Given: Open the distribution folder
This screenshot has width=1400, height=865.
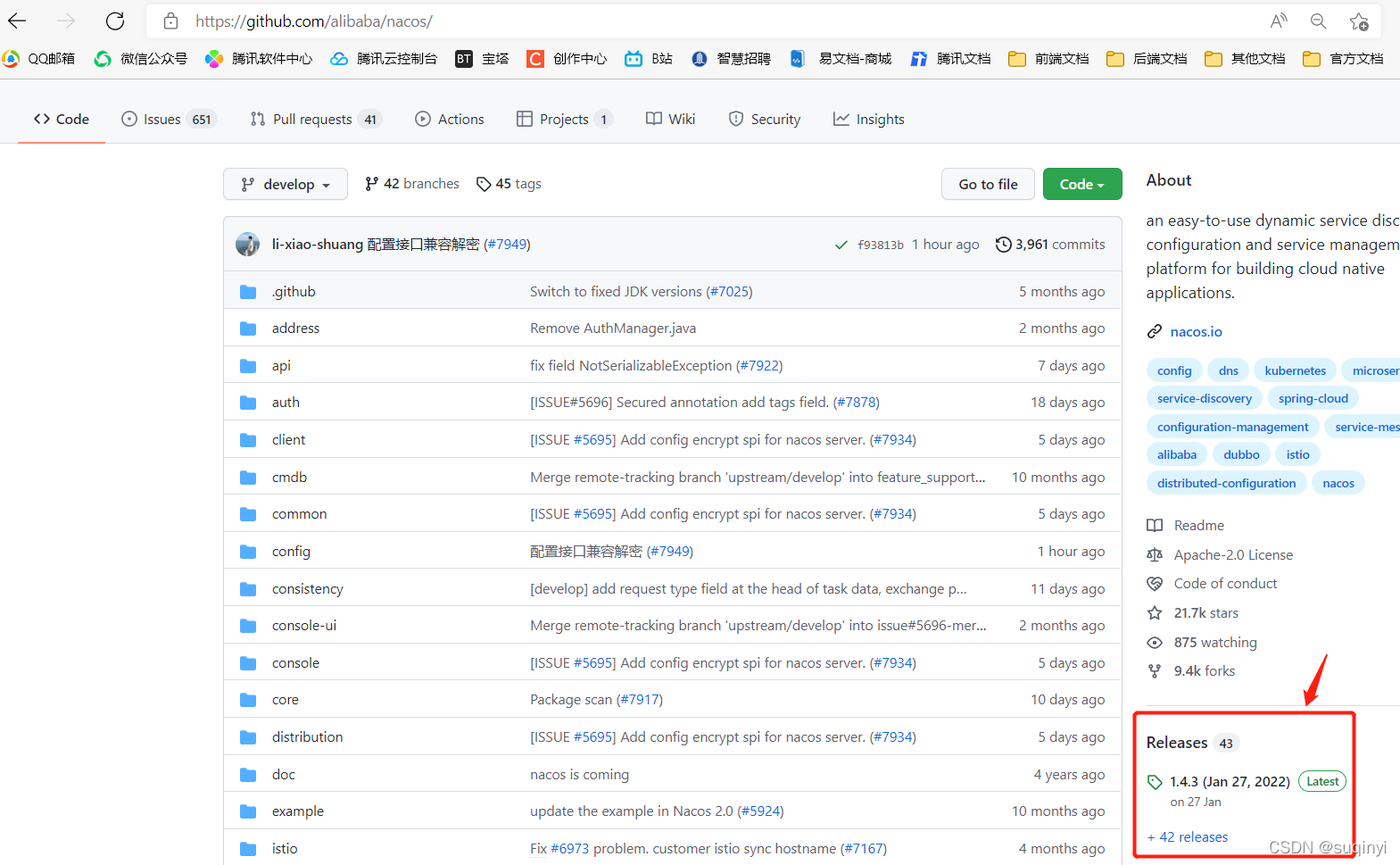Looking at the screenshot, I should (x=307, y=736).
